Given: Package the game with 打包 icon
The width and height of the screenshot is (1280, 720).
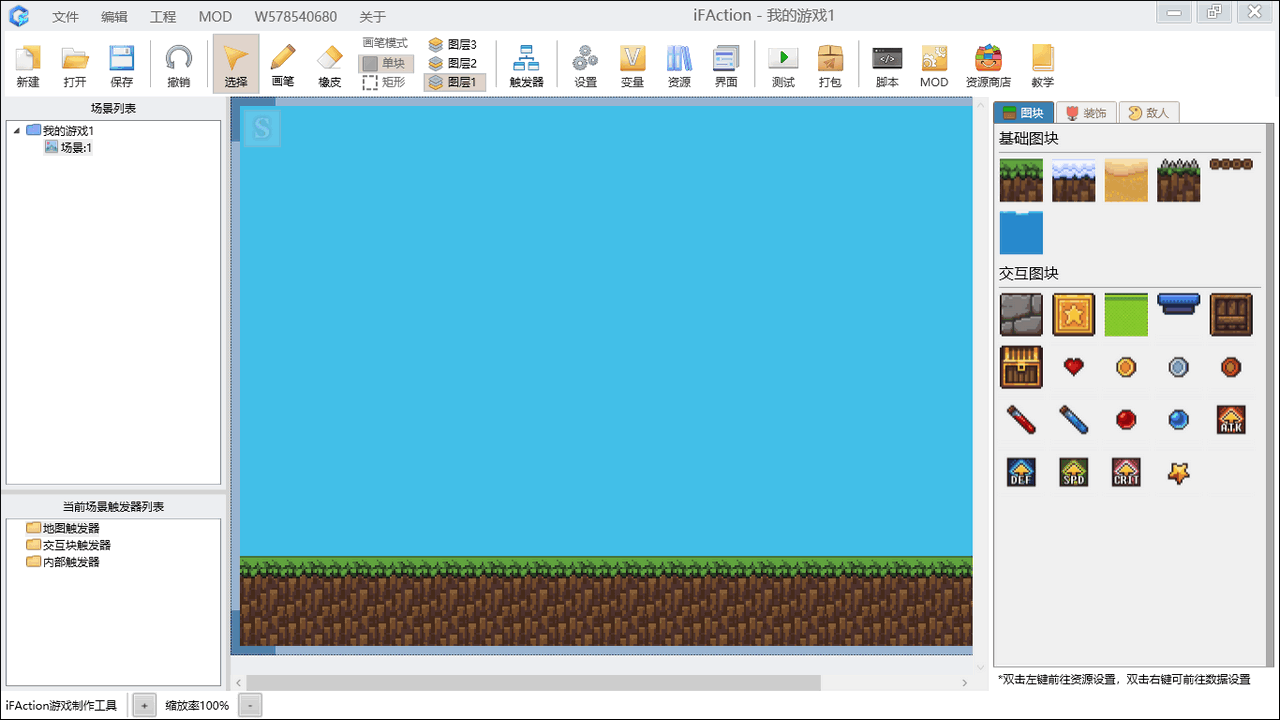Looking at the screenshot, I should [x=830, y=66].
